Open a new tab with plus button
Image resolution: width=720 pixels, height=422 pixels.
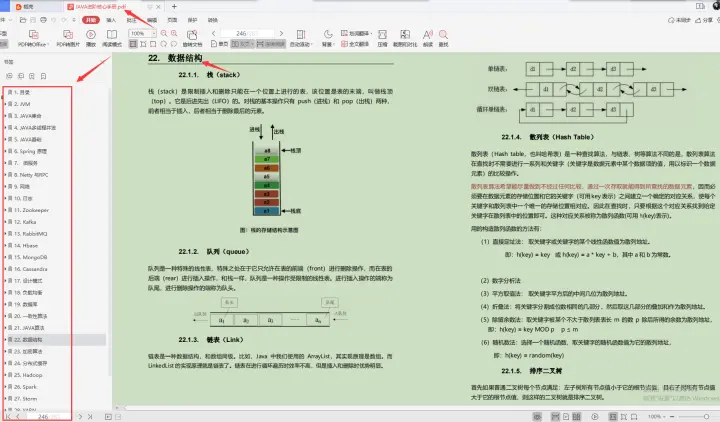[x=174, y=6]
